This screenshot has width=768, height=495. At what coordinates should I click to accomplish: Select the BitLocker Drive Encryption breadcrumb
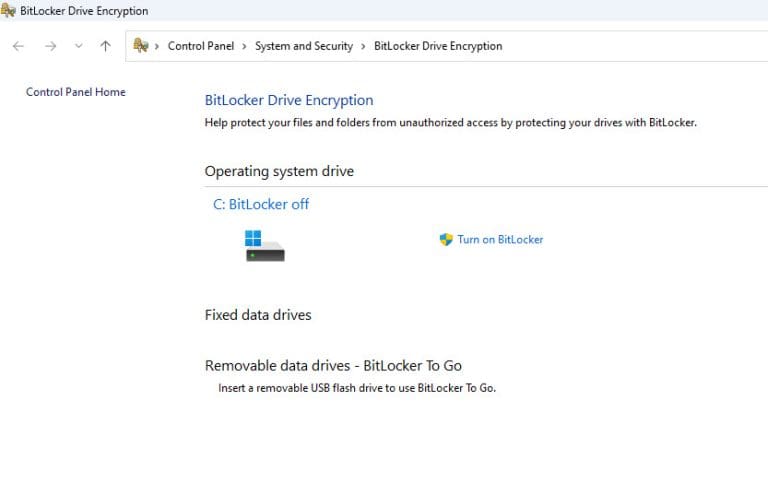438,46
